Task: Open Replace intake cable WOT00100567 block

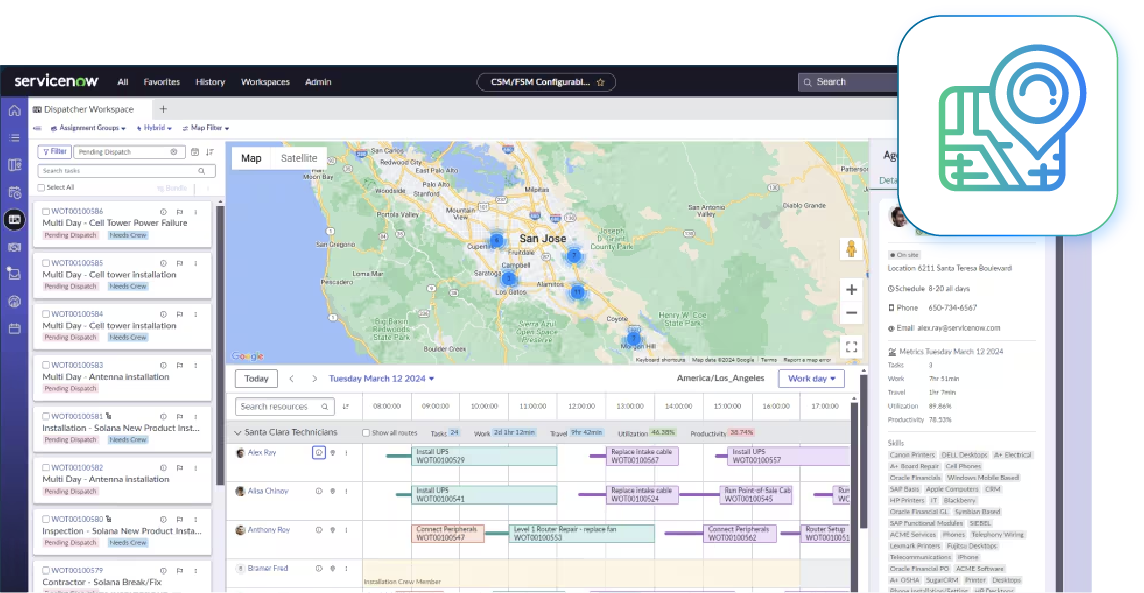Action: coord(642,457)
